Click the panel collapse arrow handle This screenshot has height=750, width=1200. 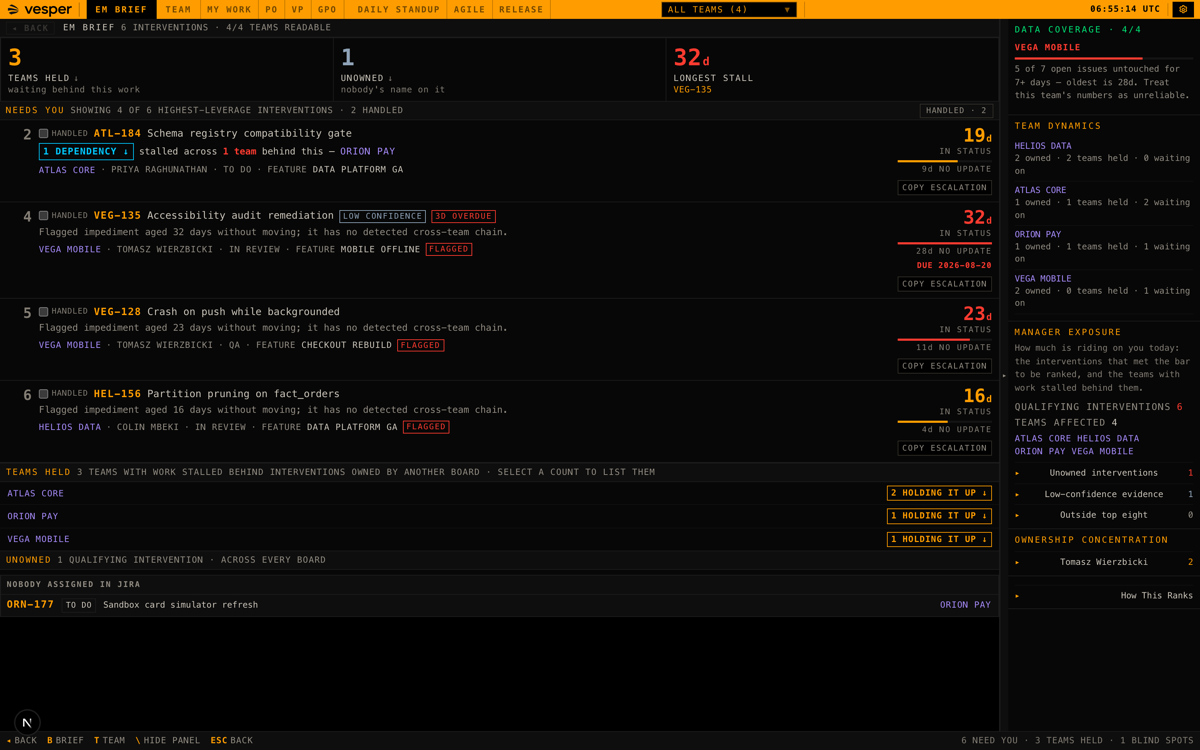point(1004,376)
